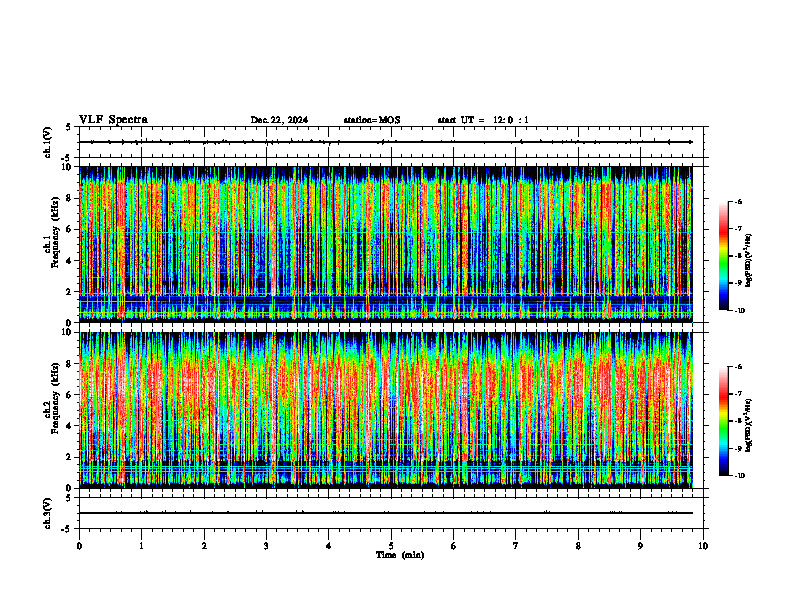The image size is (792, 612).
Task: Click the ch.1 color scale bar
Action: (x=723, y=256)
